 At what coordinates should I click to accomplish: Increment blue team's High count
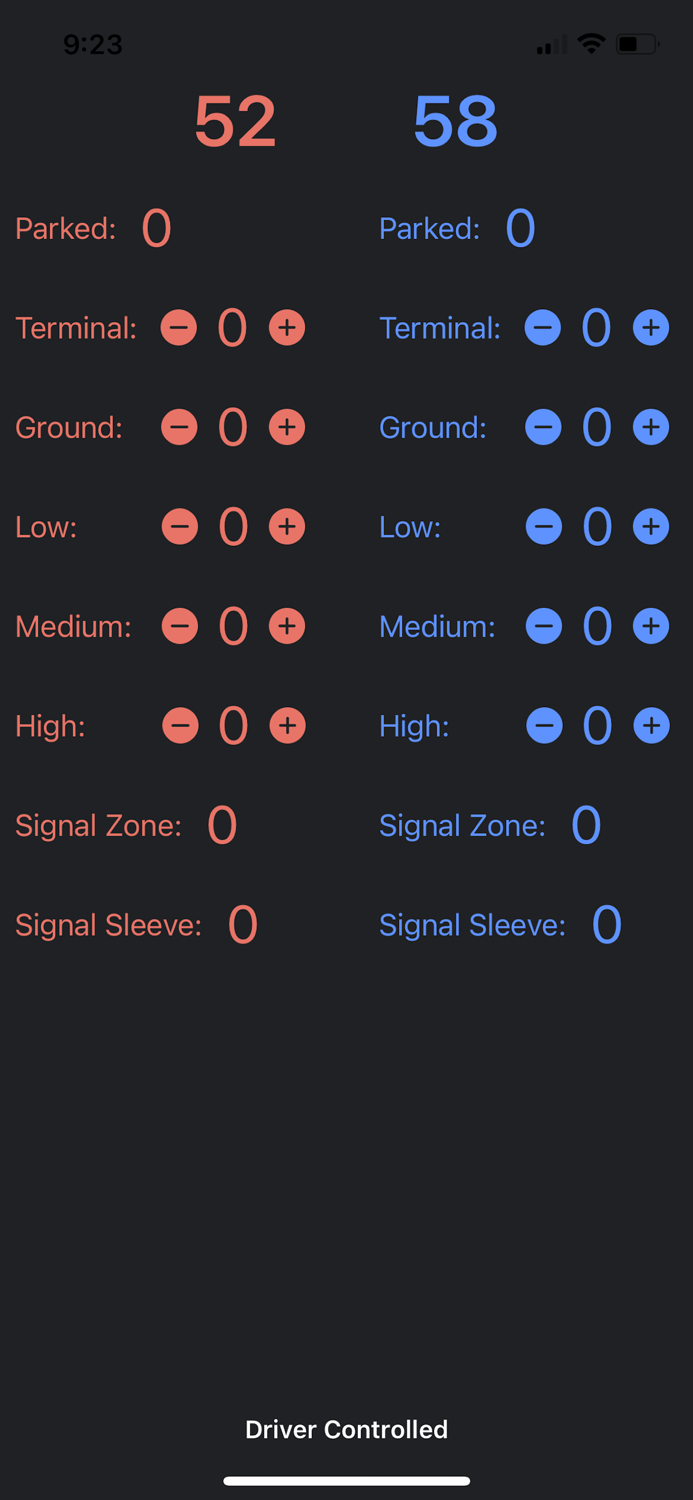point(651,725)
